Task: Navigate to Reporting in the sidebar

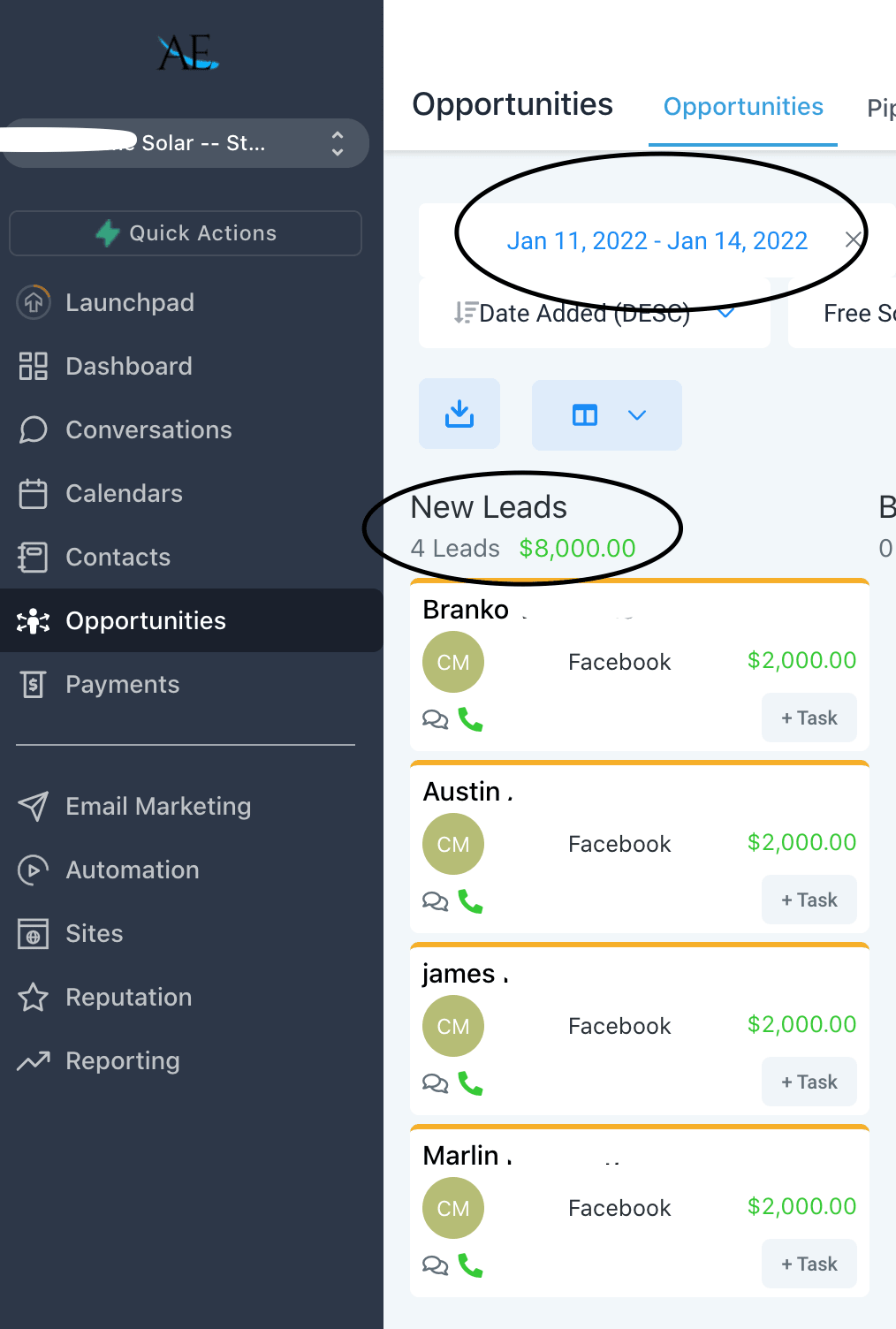Action: (x=122, y=1061)
